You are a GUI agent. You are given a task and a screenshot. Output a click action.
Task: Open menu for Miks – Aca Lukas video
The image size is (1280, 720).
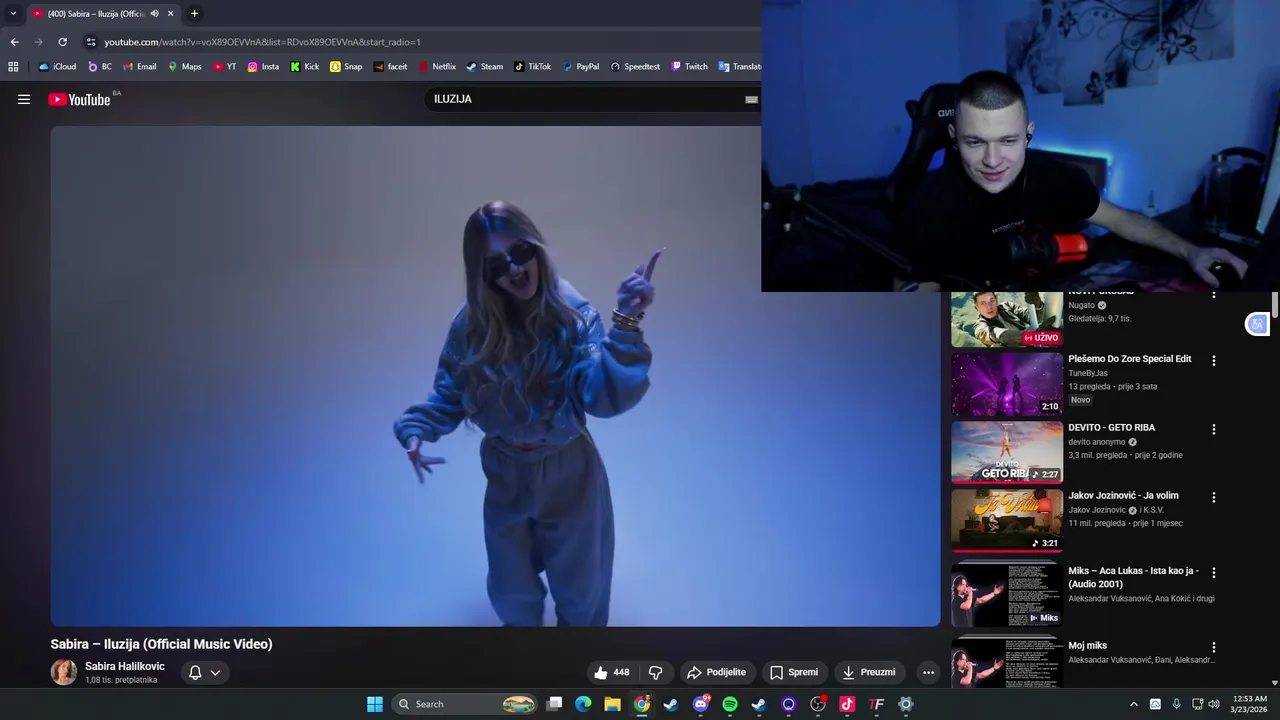(1214, 573)
